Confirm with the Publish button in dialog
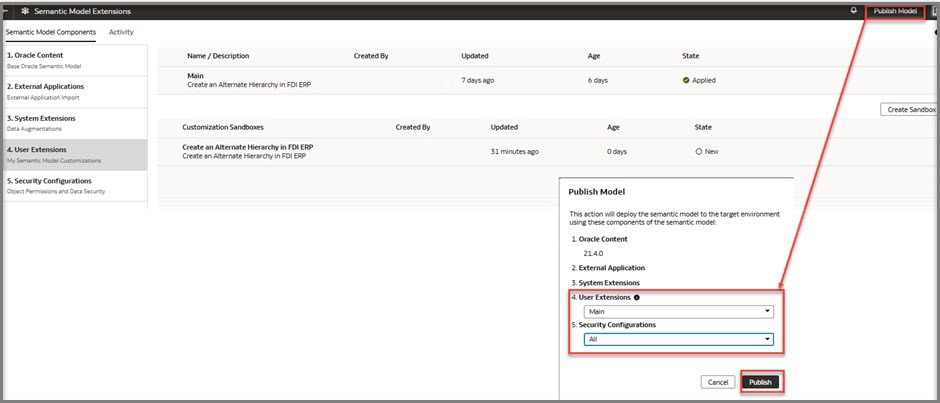The height and width of the screenshot is (403, 940). click(x=760, y=382)
